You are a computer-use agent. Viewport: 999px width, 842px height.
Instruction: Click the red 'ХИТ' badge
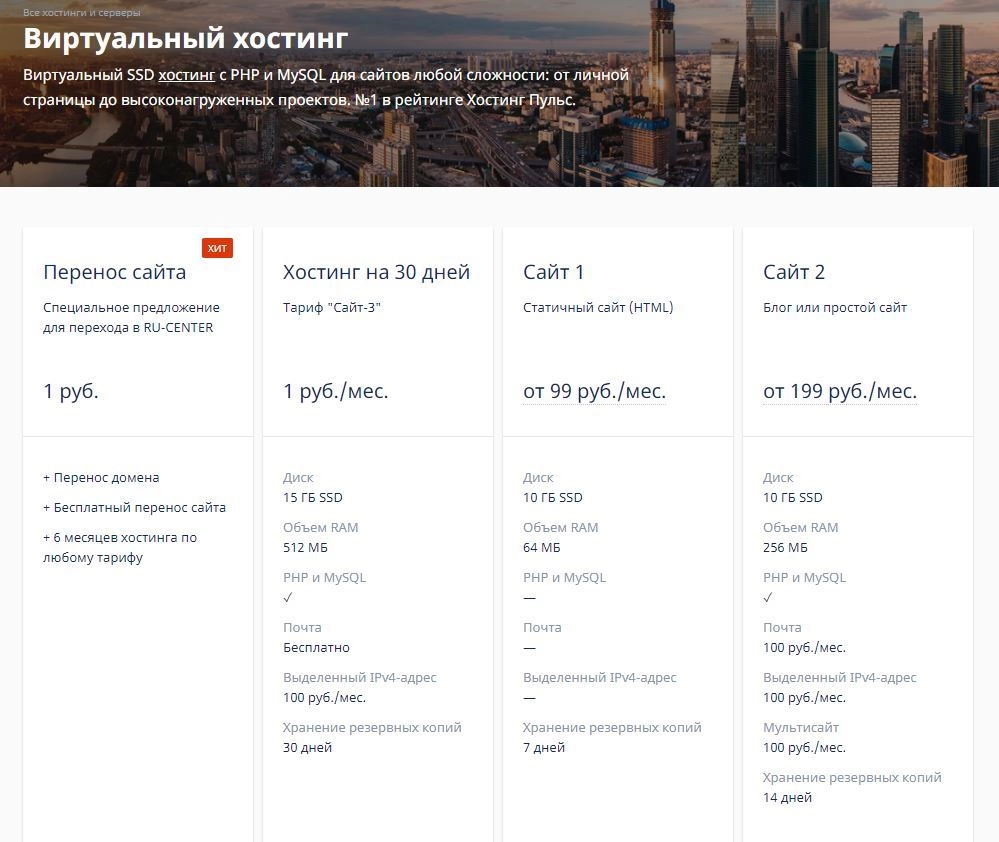tap(217, 248)
